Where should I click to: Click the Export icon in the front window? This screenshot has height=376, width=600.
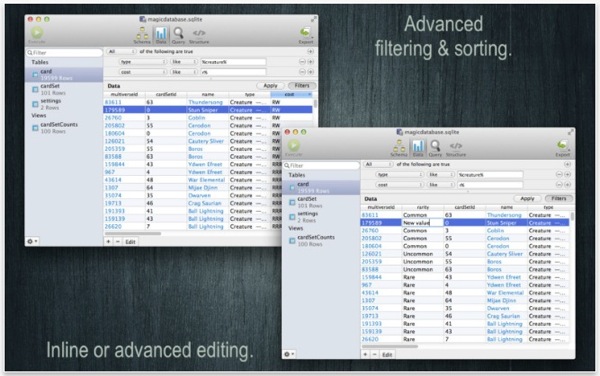click(x=562, y=148)
